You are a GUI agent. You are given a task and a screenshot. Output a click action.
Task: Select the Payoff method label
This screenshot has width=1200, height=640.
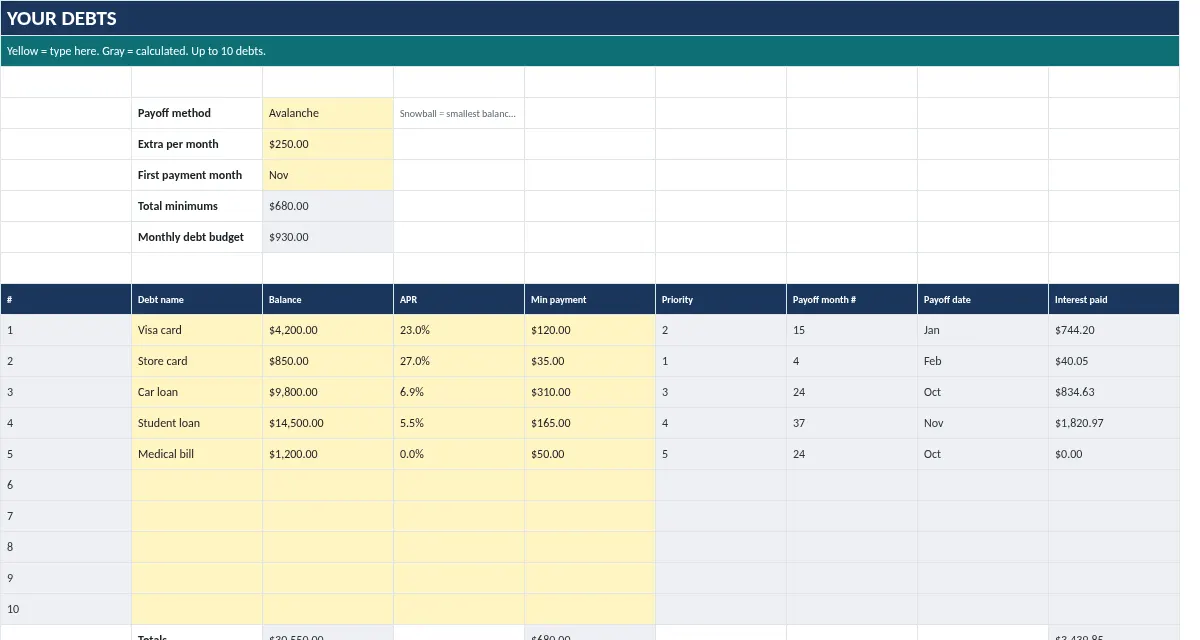[197, 113]
